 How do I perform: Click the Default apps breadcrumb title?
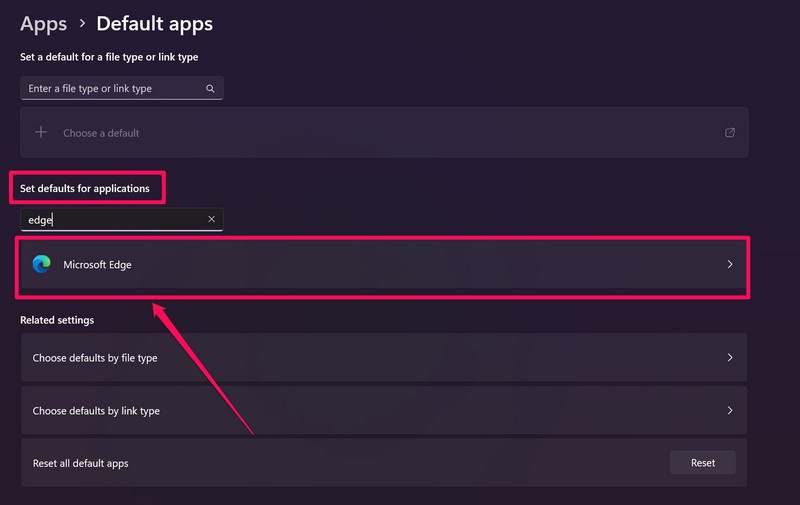click(x=154, y=23)
